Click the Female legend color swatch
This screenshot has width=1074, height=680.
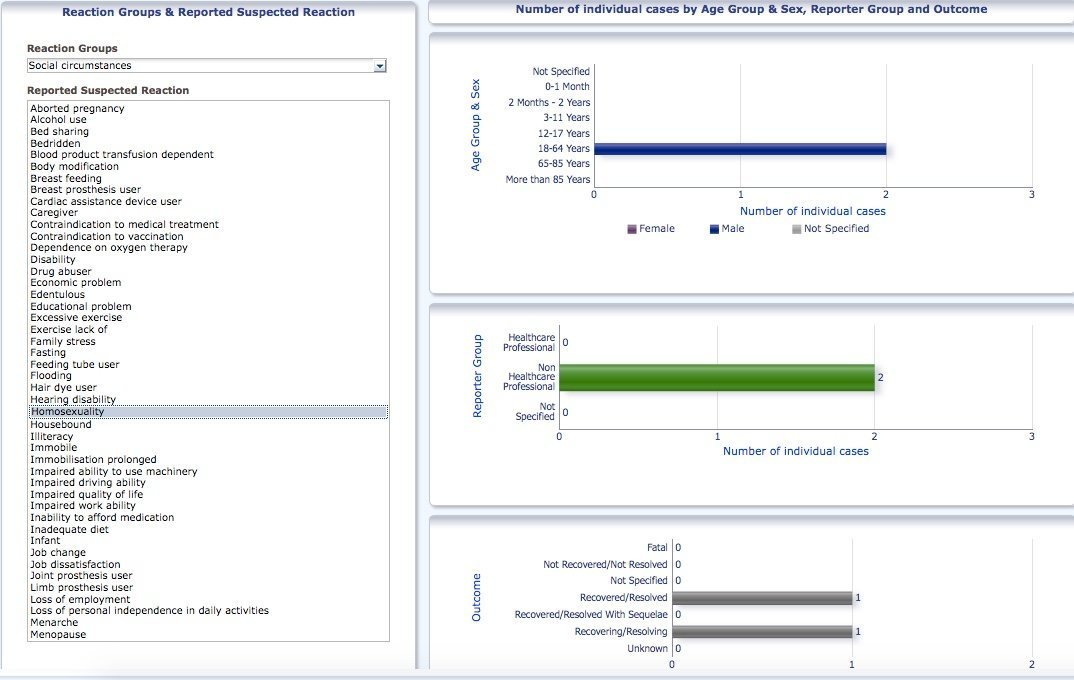click(x=632, y=229)
